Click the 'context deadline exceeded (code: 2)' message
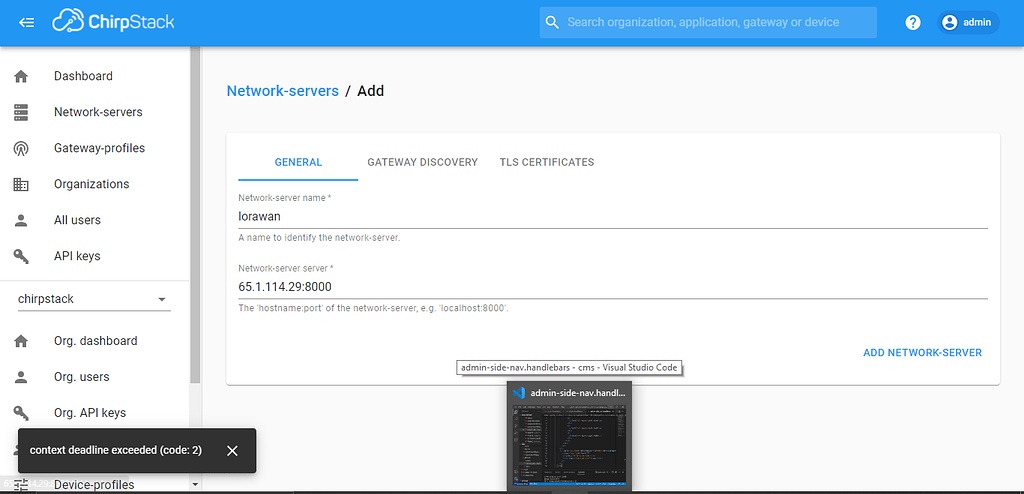Screen dimensions: 1024x494 pos(116,450)
